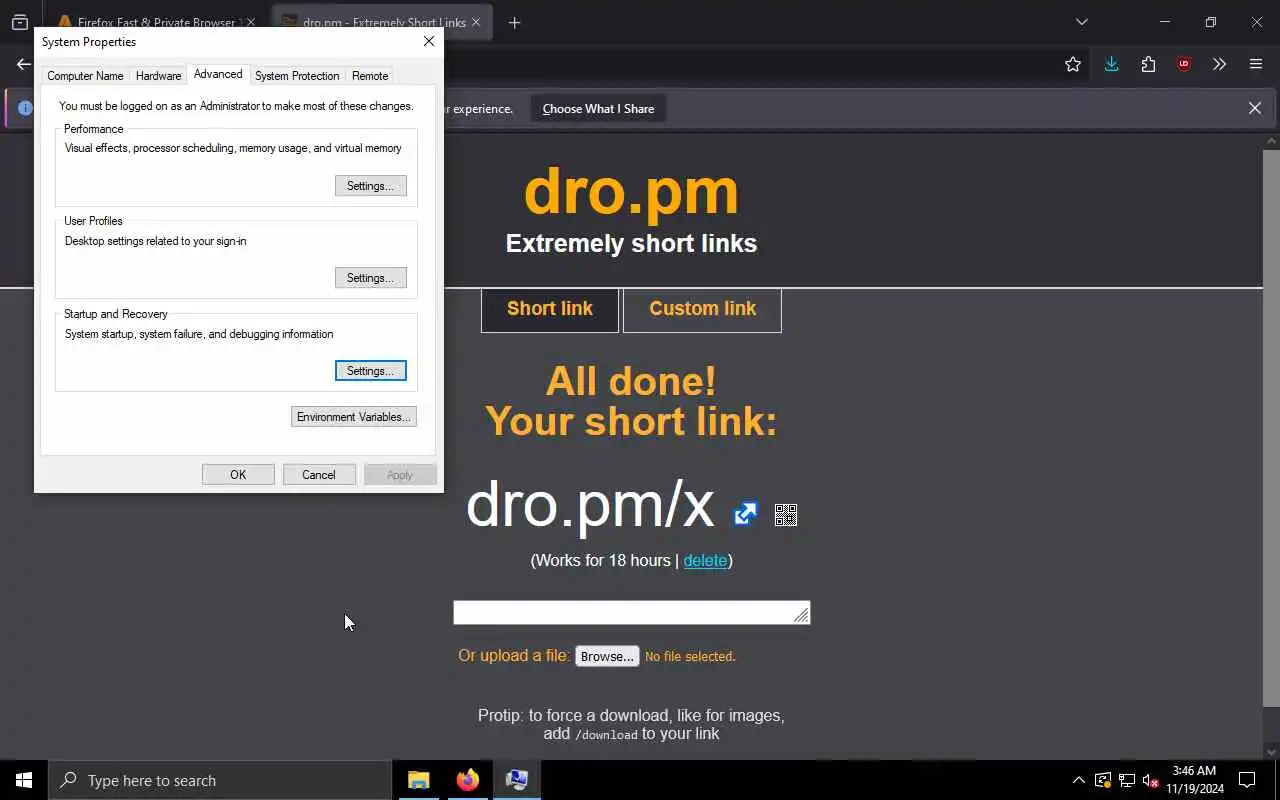
Task: Open a new Firefox tab
Action: [x=514, y=22]
